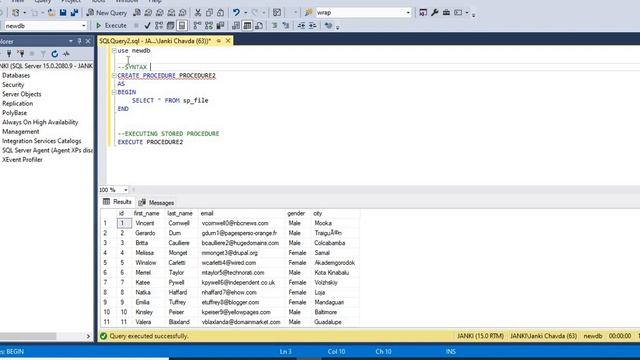Open an Analysis Services MDX Query
The width and height of the screenshot is (640, 360).
(x=149, y=13)
